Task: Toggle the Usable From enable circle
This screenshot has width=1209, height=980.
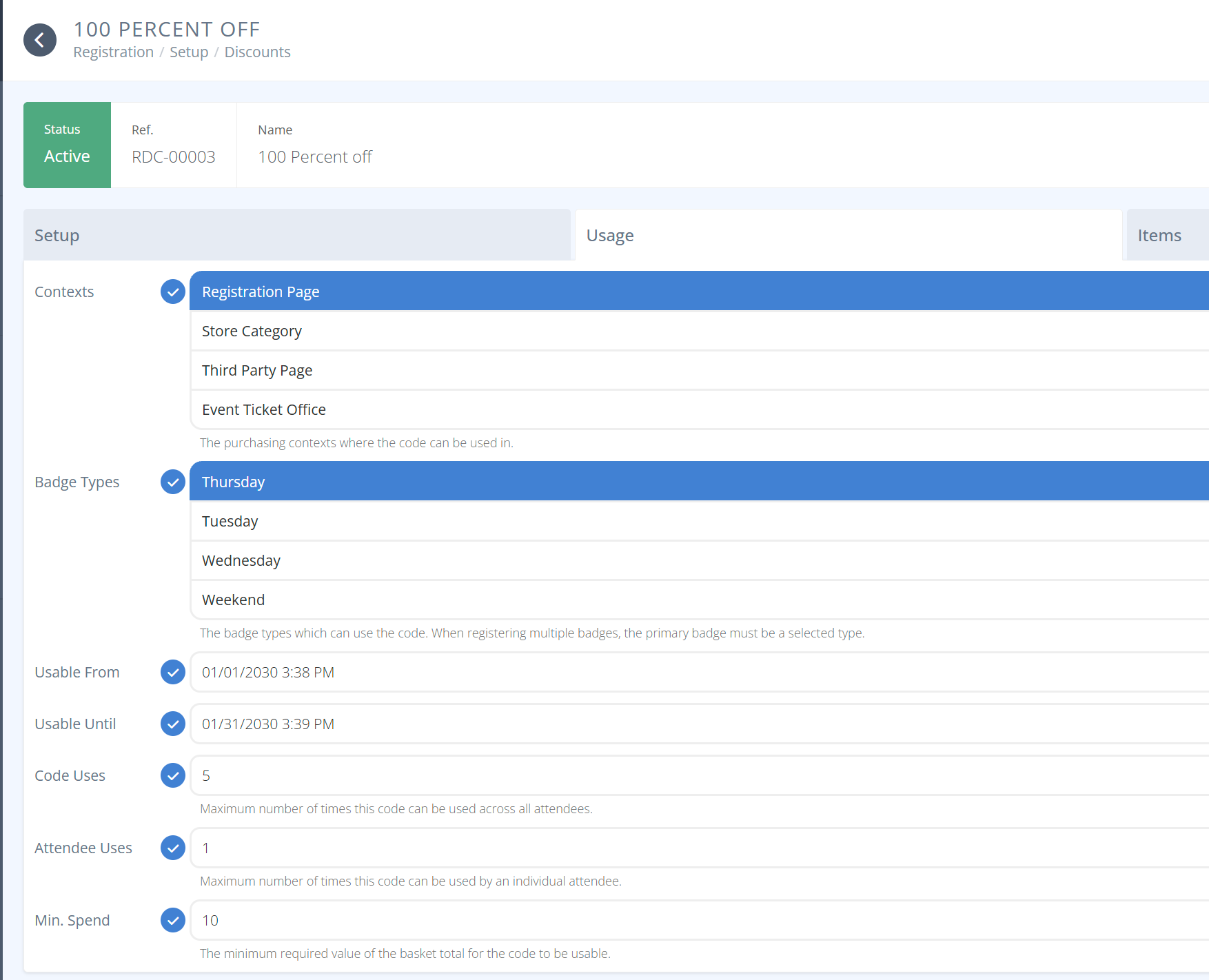Action: point(172,672)
